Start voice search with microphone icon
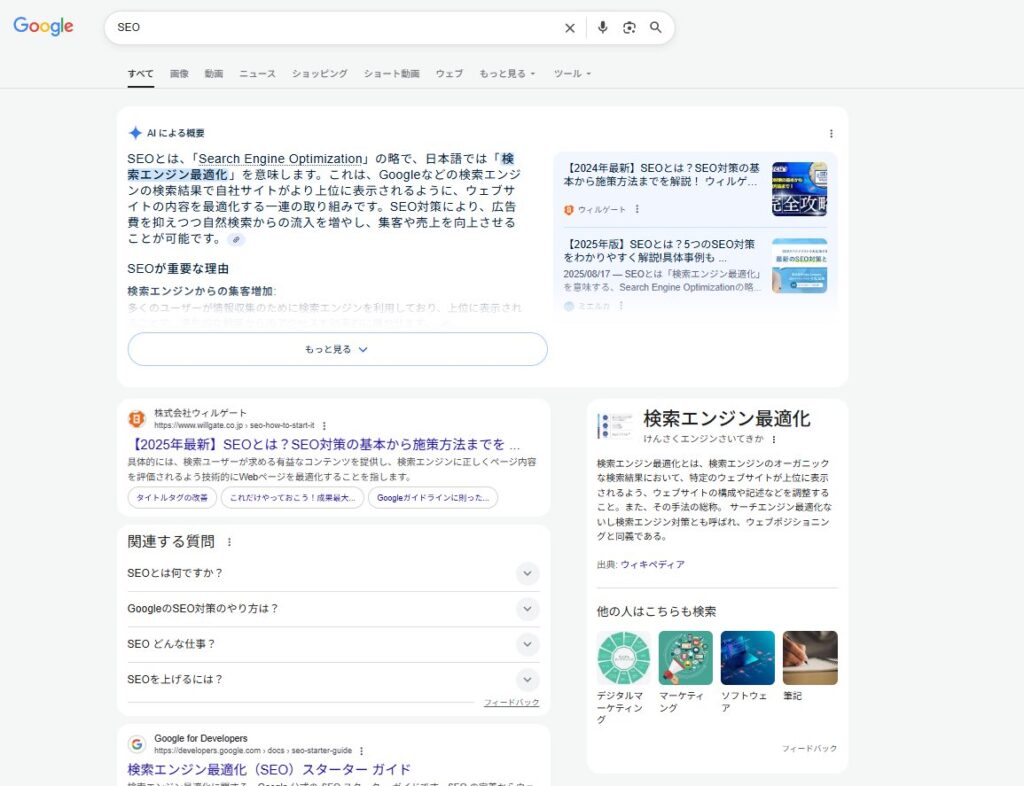This screenshot has width=1024, height=786. tap(602, 28)
